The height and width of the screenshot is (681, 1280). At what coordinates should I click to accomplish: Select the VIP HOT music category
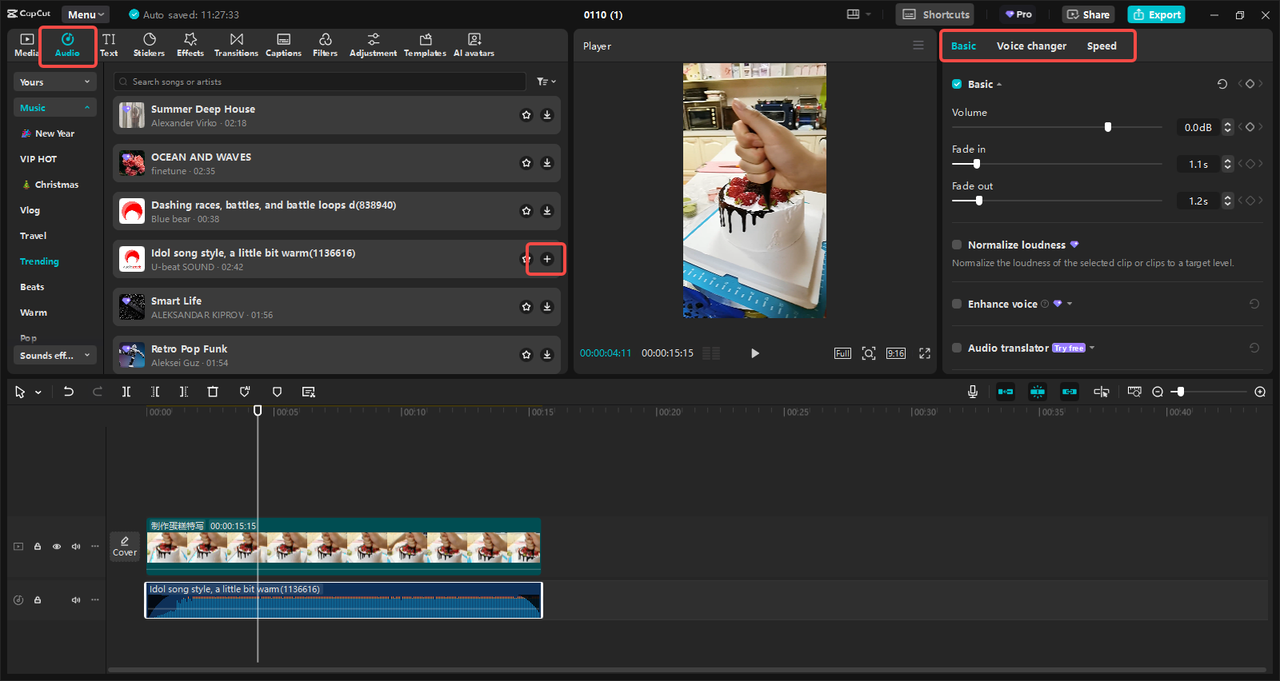click(38, 159)
